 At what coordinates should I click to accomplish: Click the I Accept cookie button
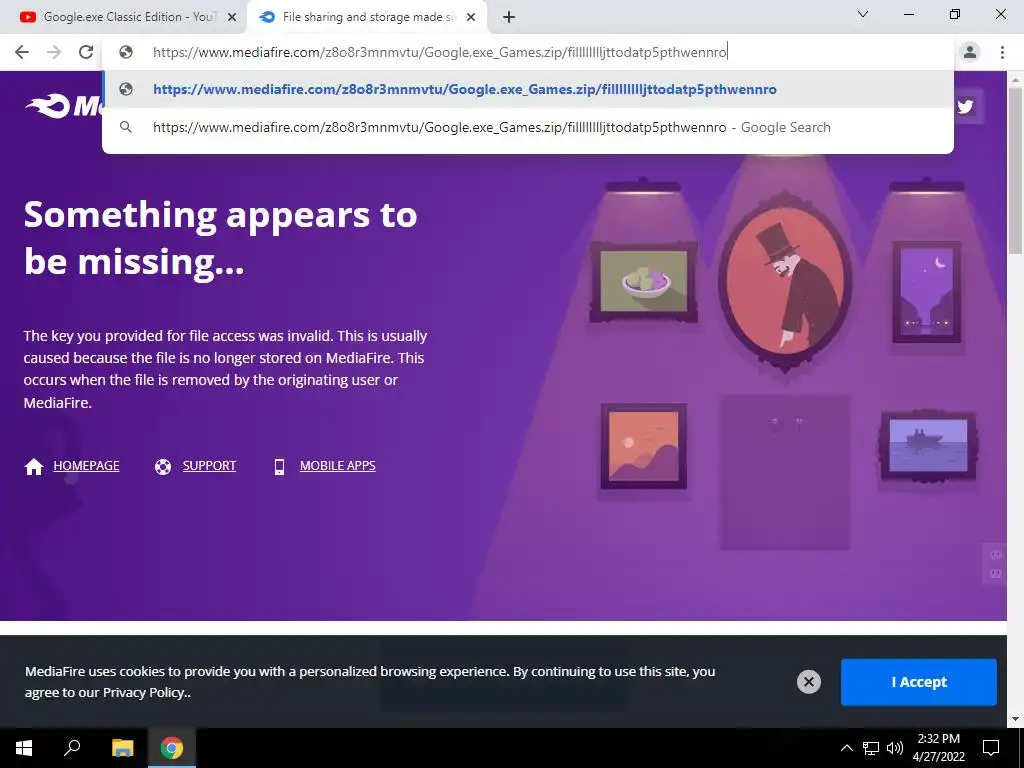coord(918,682)
